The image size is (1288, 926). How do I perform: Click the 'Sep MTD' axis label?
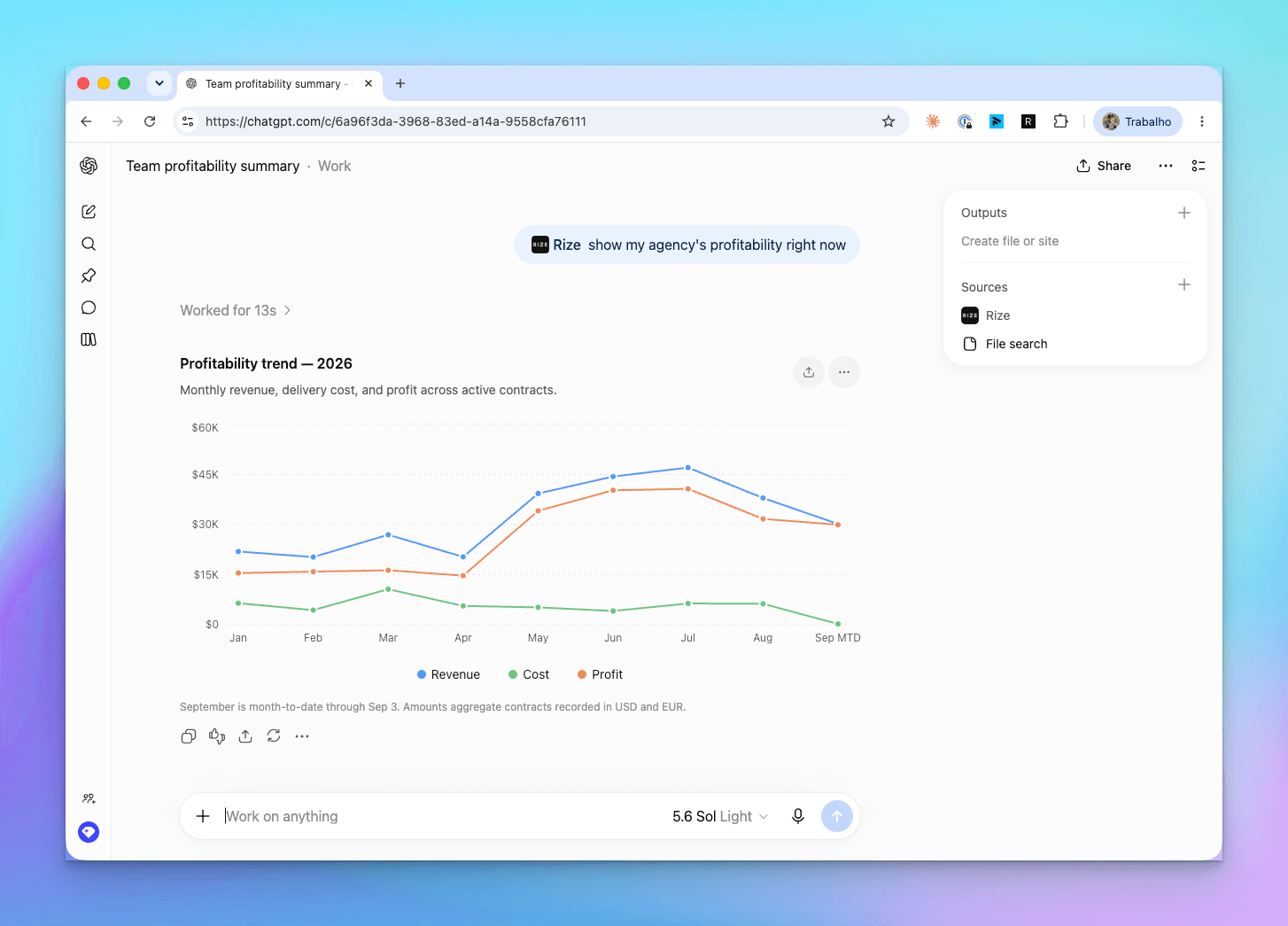(x=838, y=638)
